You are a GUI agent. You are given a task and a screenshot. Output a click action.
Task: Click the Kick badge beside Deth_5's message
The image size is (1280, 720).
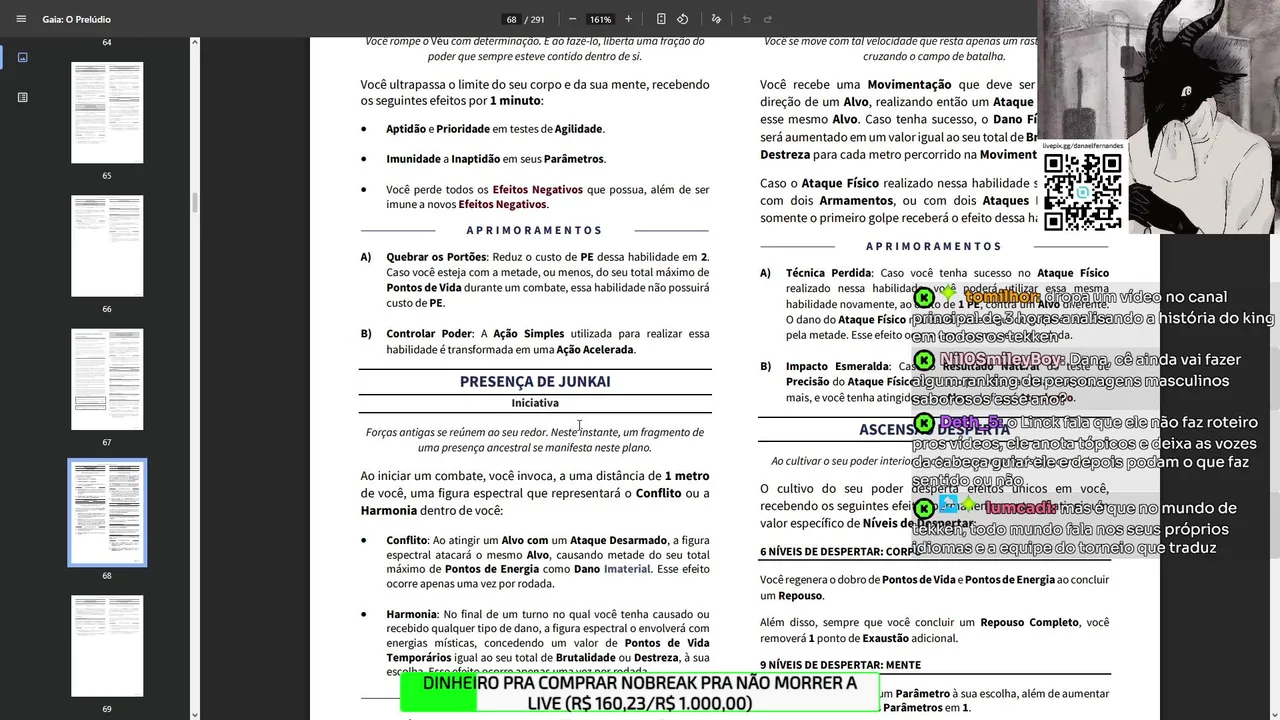pos(924,423)
